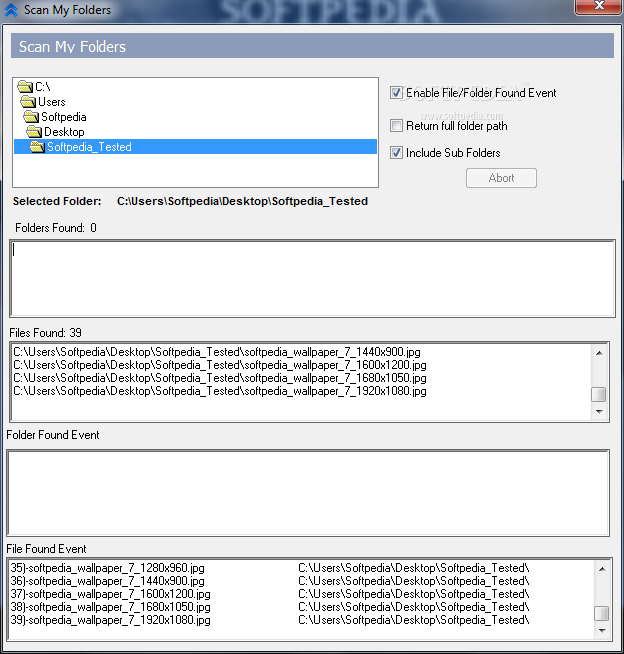The height and width of the screenshot is (654, 624).
Task: Click up arrow of File Found Event scrollbar
Action: click(602, 569)
